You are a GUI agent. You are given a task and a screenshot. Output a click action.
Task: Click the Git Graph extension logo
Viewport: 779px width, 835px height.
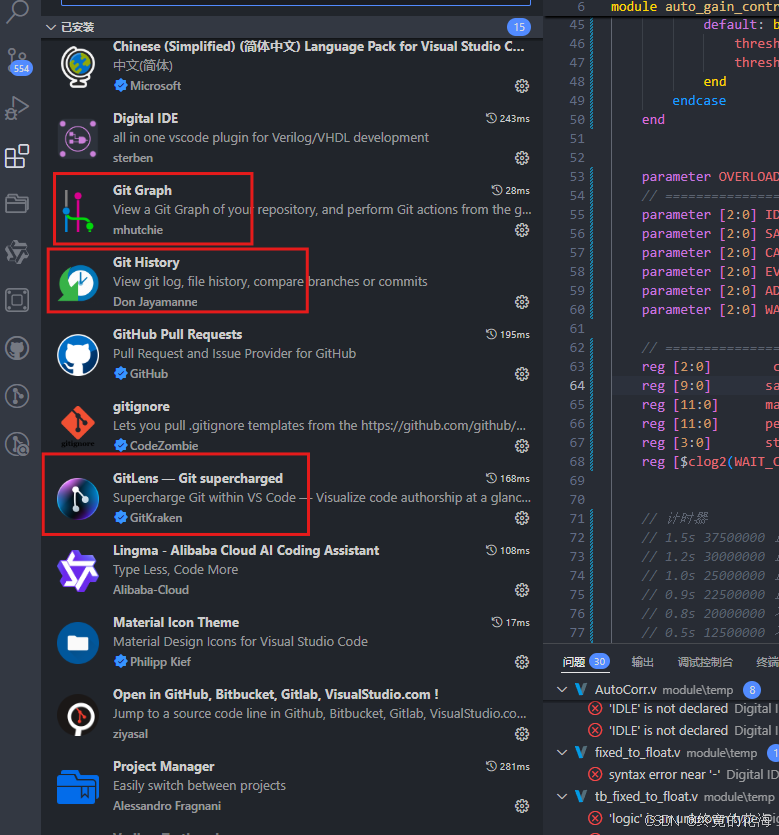(78, 211)
